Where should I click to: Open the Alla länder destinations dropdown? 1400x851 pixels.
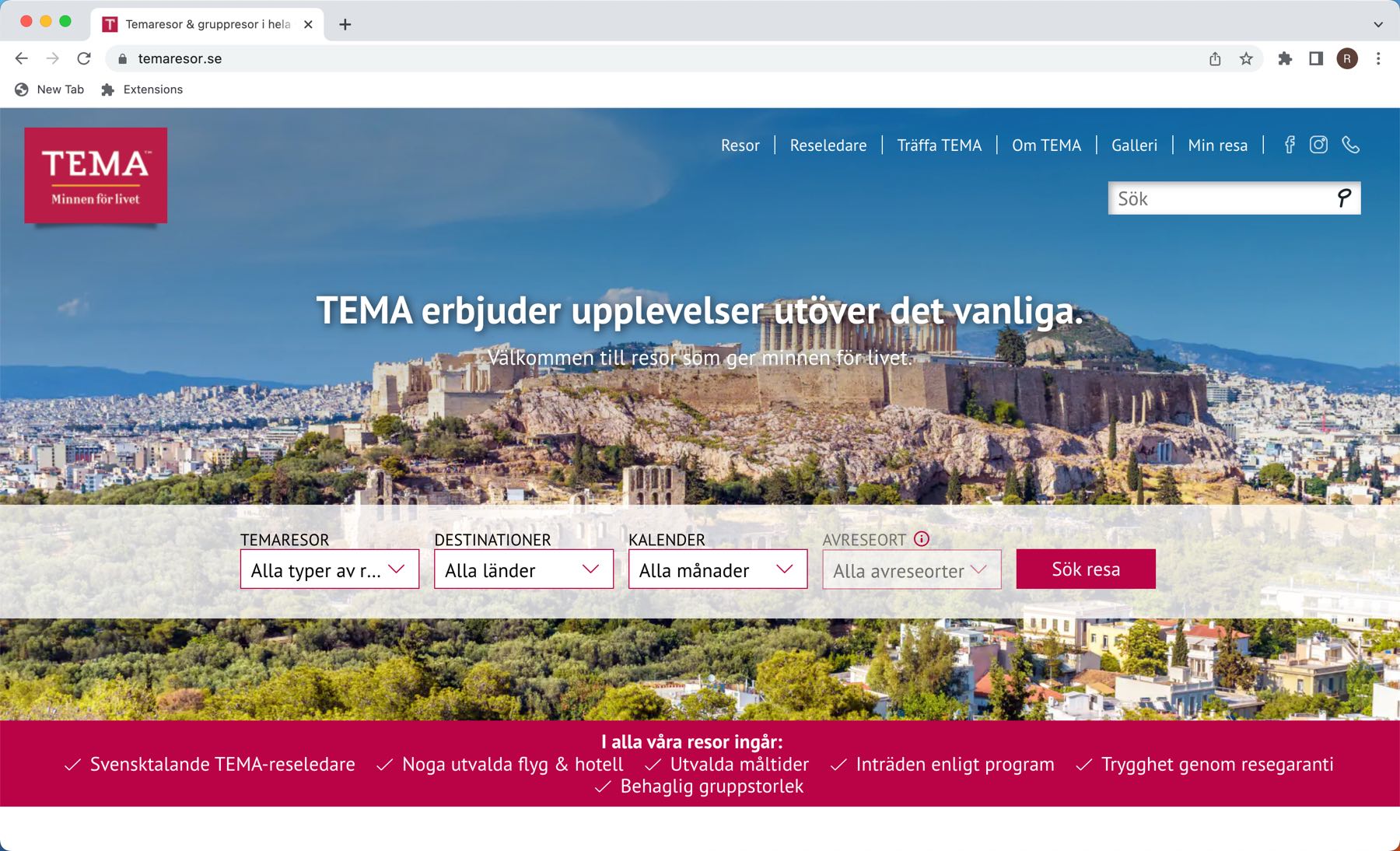[523, 569]
